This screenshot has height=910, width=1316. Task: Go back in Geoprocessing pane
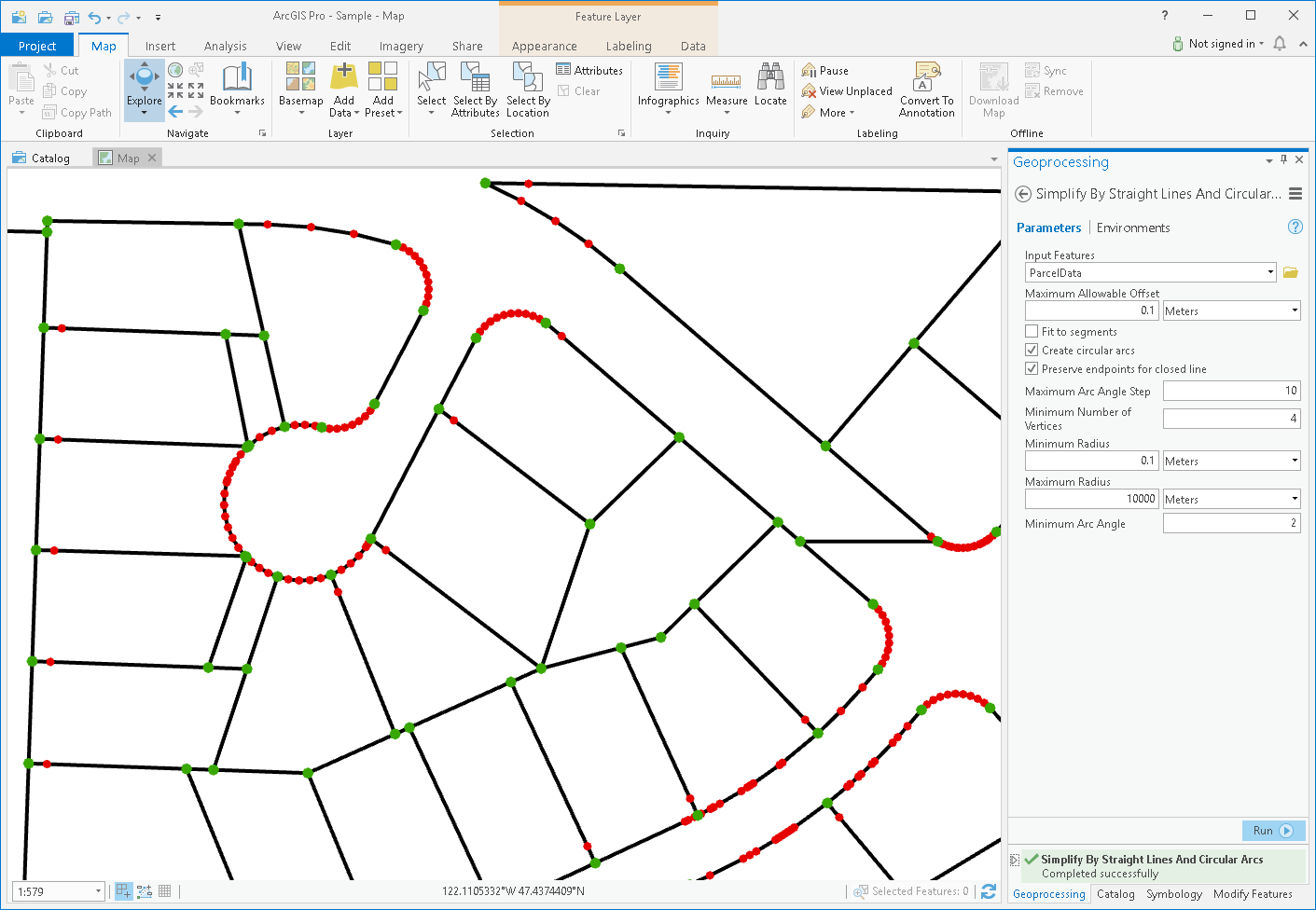(x=1023, y=194)
